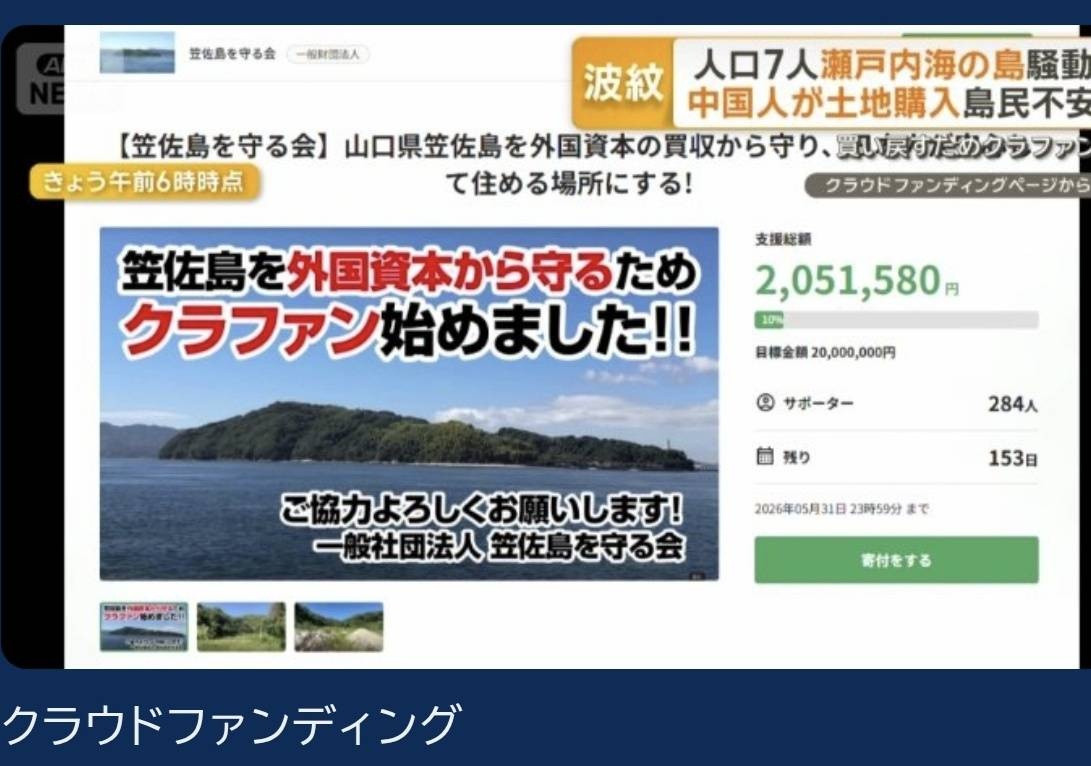Click the 目標金額 20,000,000円 goal text
Screen dimensions: 1091x766
[825, 353]
